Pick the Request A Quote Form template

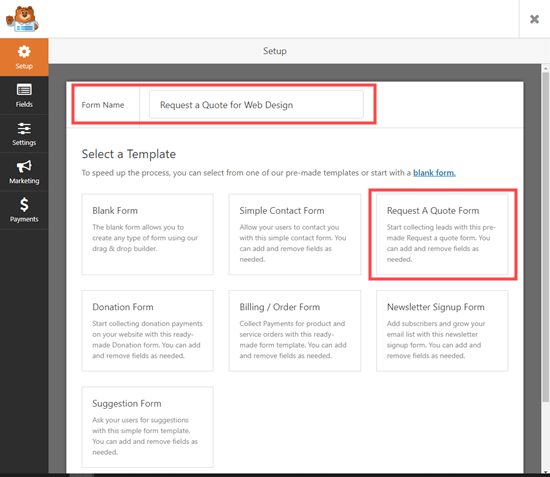[442, 234]
